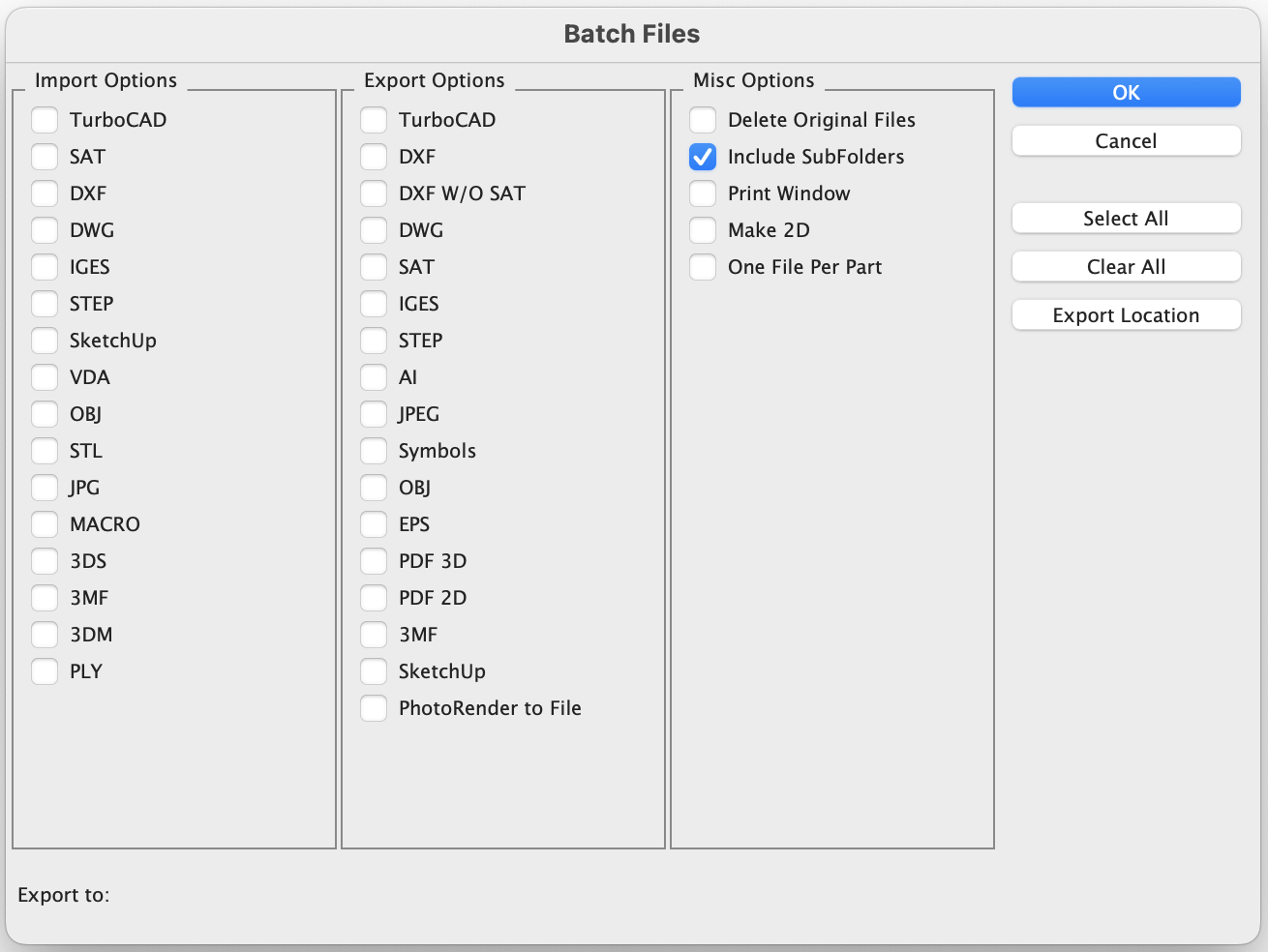Screen dimensions: 1268x952
Task: Select the EPS export format
Action: pyautogui.click(x=374, y=524)
